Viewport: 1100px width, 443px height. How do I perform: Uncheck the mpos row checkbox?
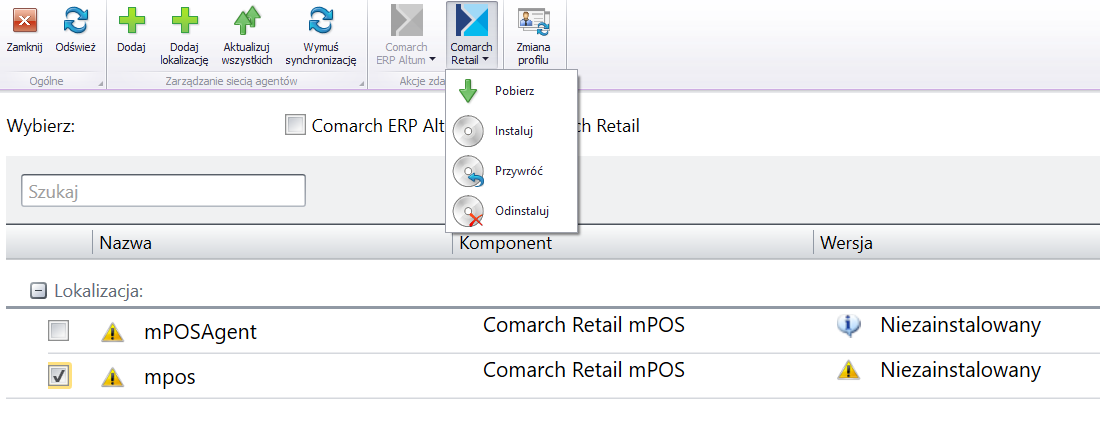point(58,376)
